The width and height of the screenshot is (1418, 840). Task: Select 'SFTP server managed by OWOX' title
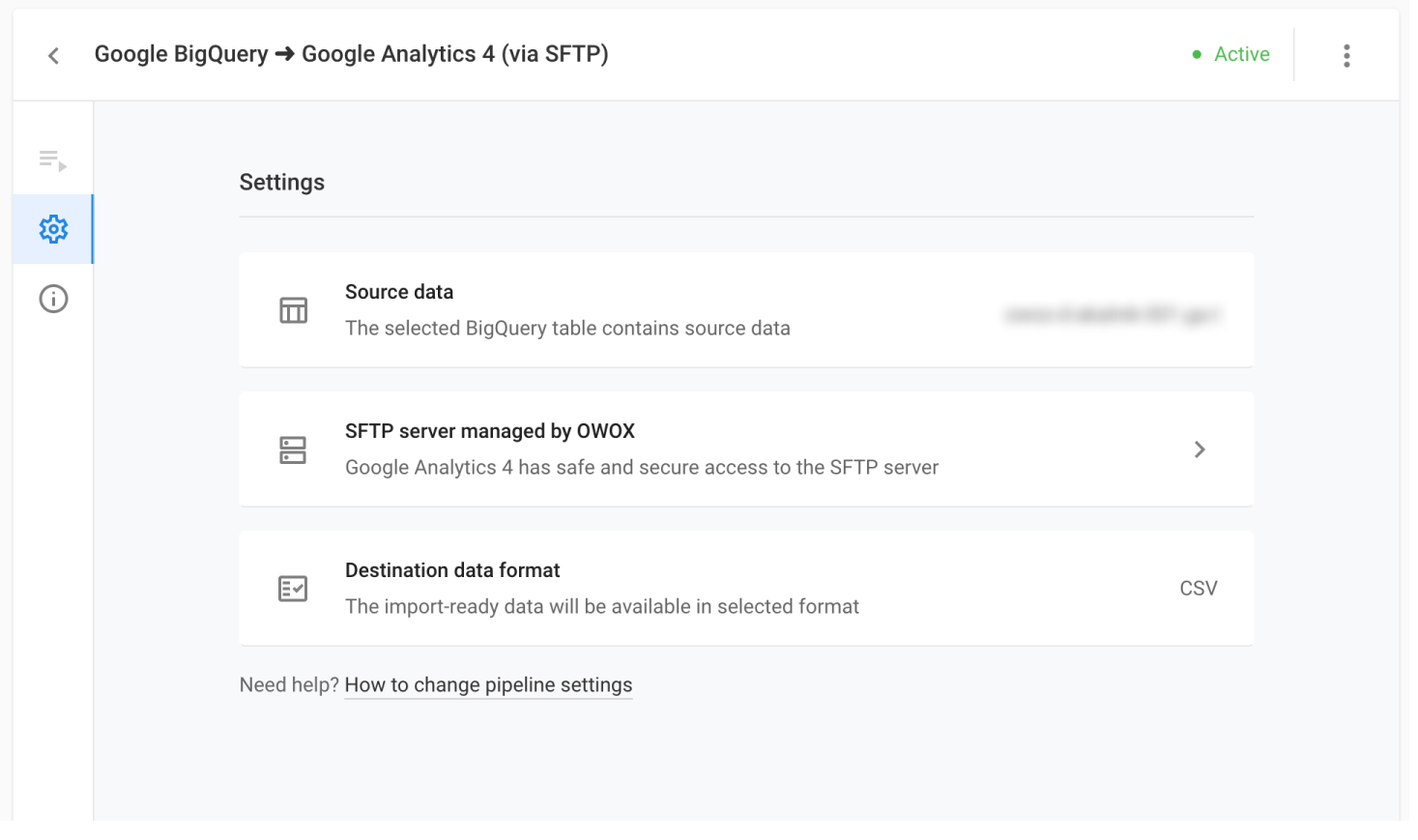490,431
